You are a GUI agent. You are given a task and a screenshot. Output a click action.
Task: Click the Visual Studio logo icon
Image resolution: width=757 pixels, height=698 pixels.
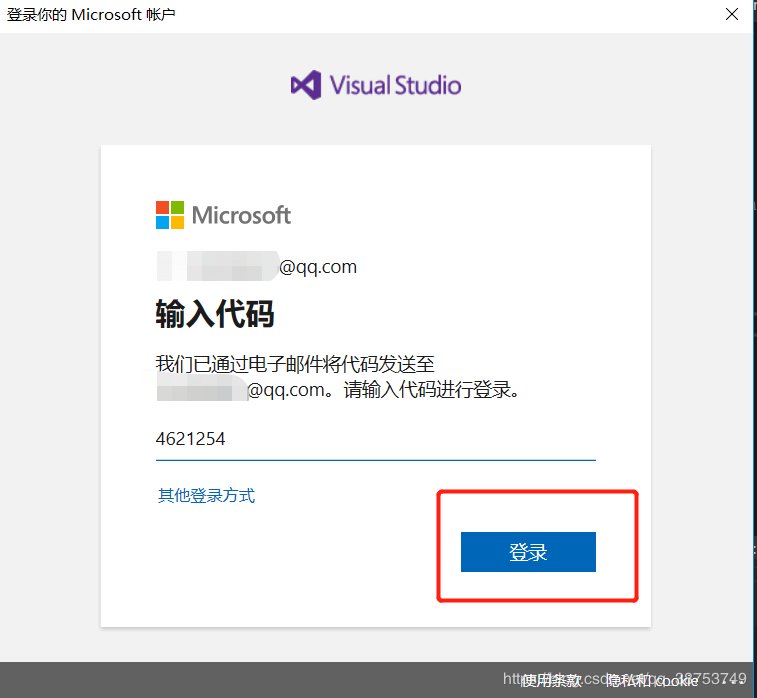click(306, 85)
